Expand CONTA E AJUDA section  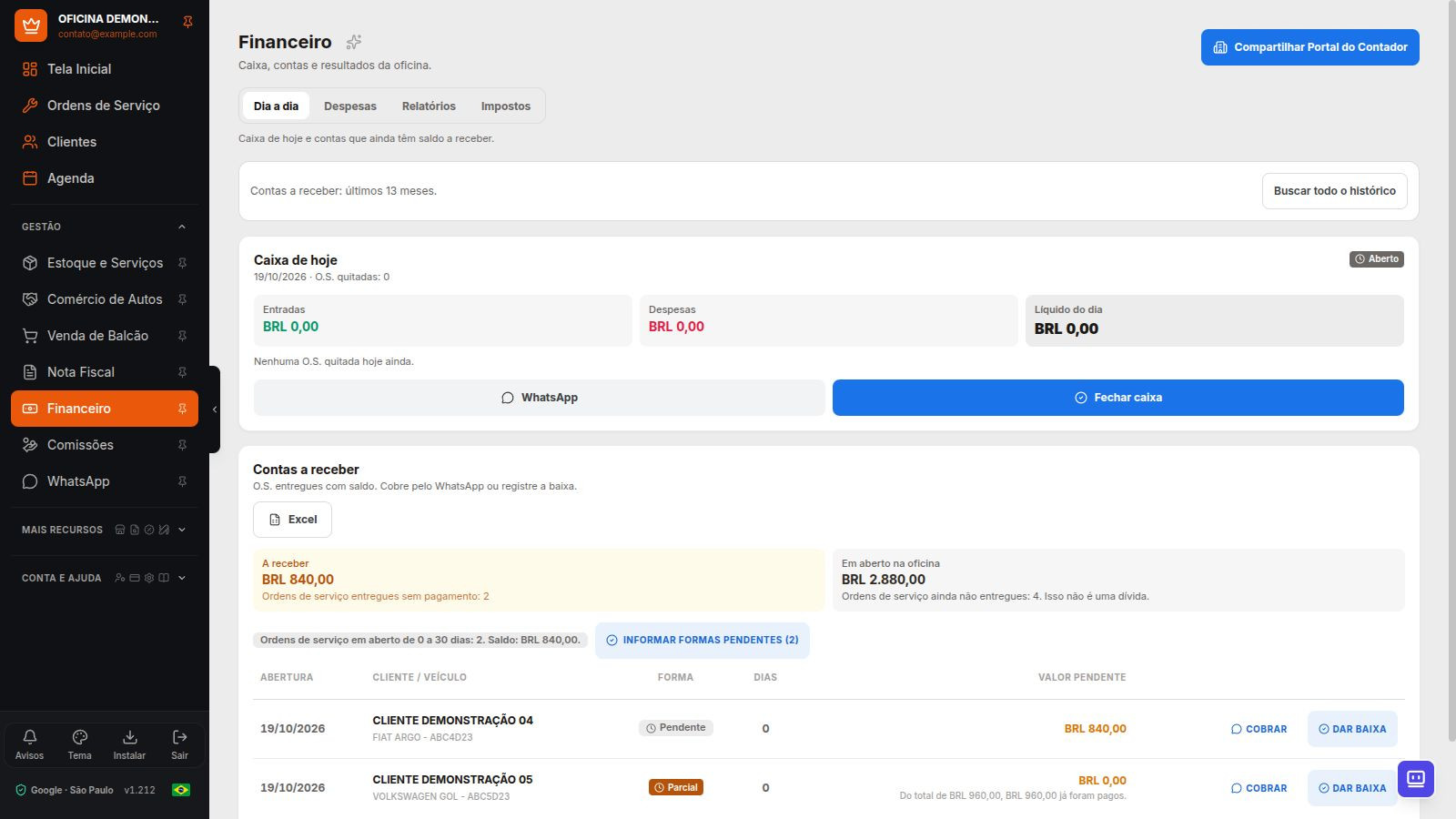(105, 578)
